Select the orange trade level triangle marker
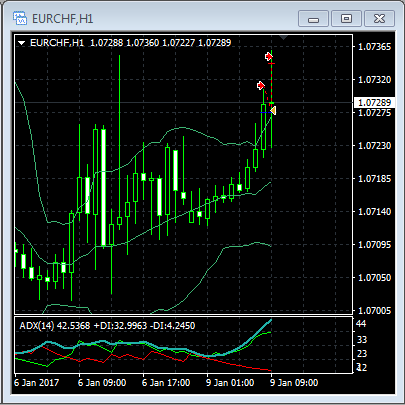405x405 pixels. [x=273, y=110]
